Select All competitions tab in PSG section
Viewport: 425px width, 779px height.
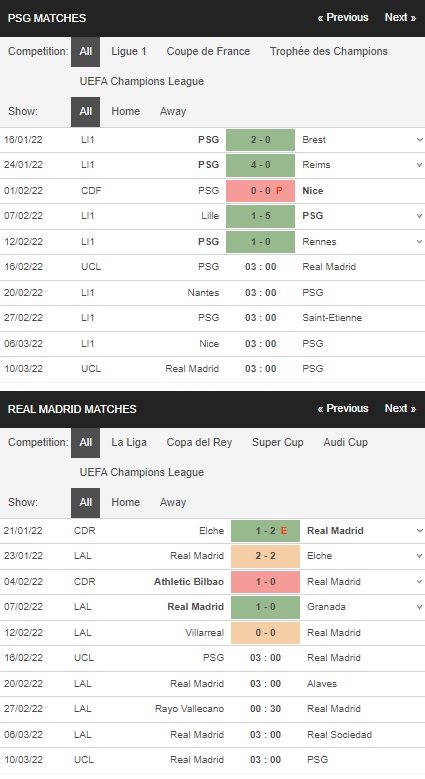tap(85, 51)
